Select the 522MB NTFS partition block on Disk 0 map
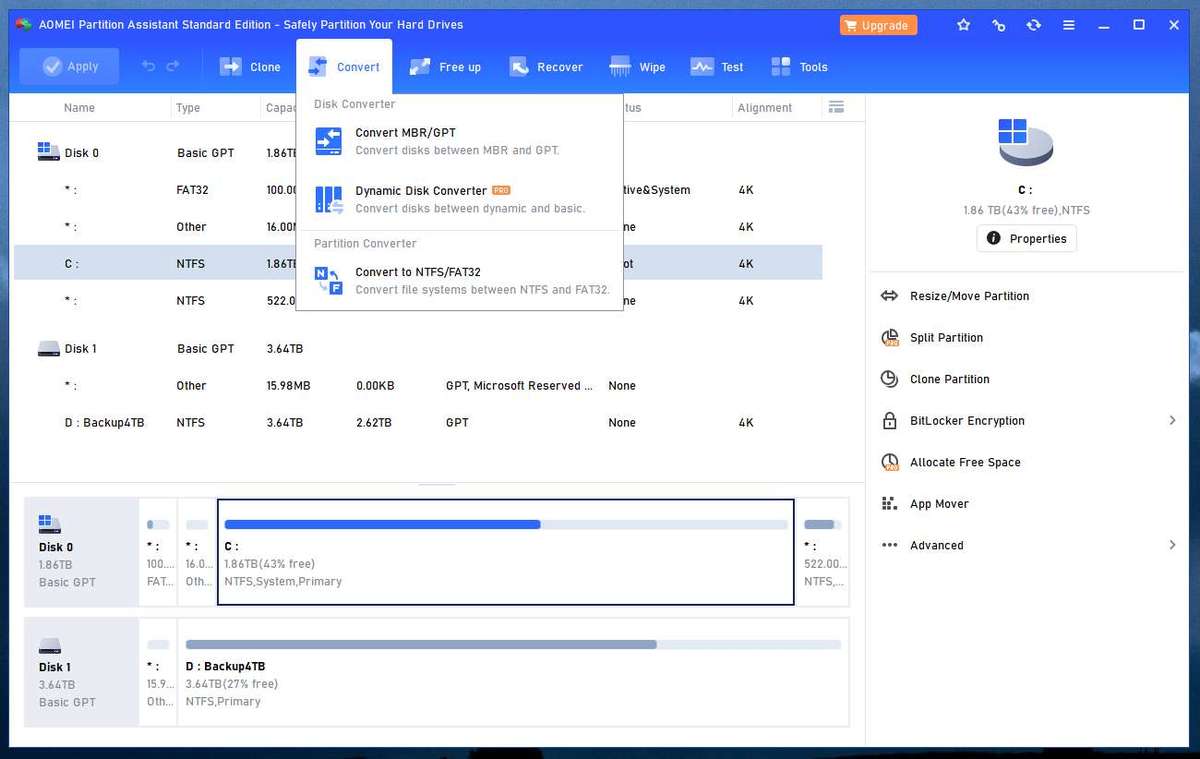This screenshot has height=759, width=1200. [823, 552]
